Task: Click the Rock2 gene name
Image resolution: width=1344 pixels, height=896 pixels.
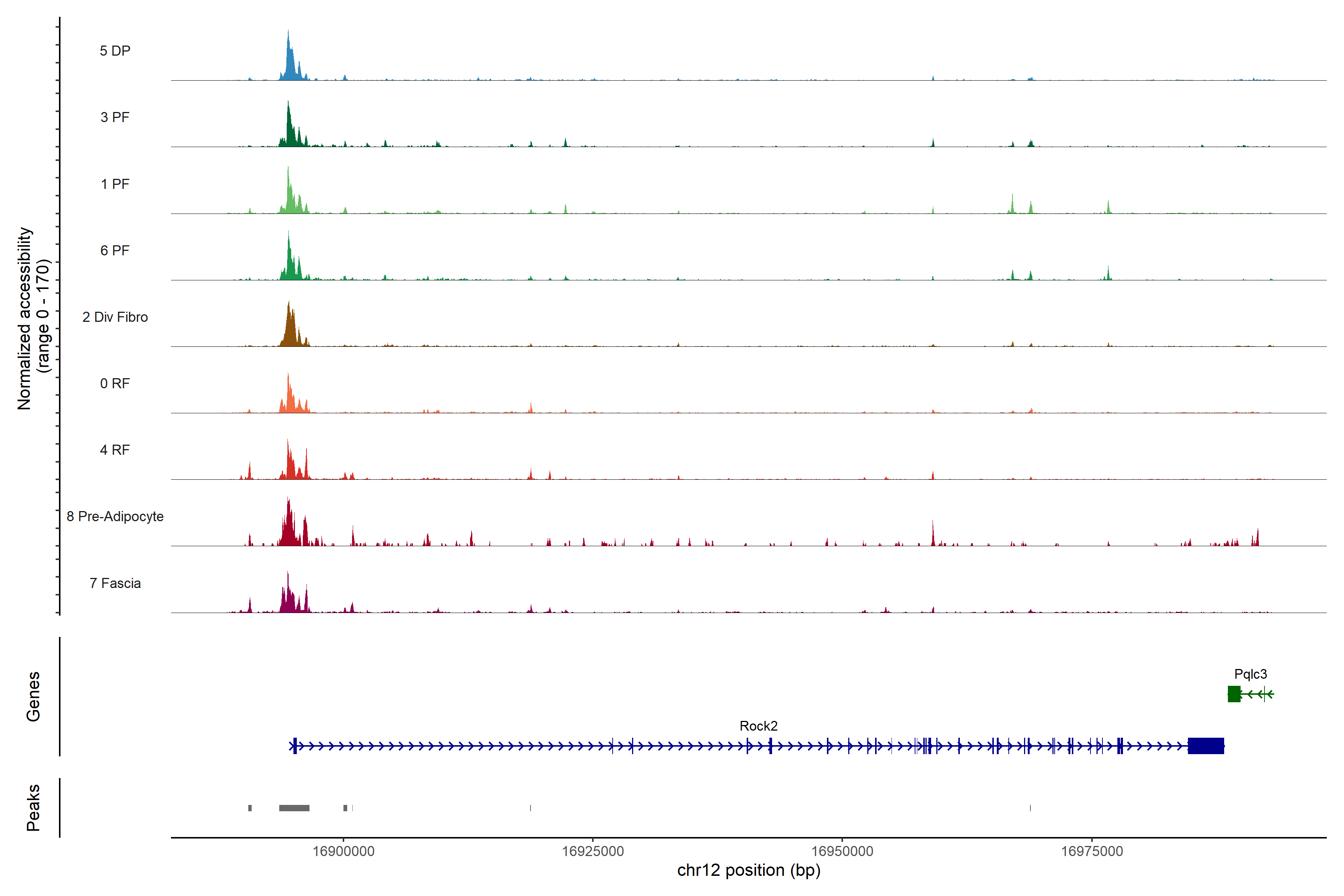Action: 758,726
